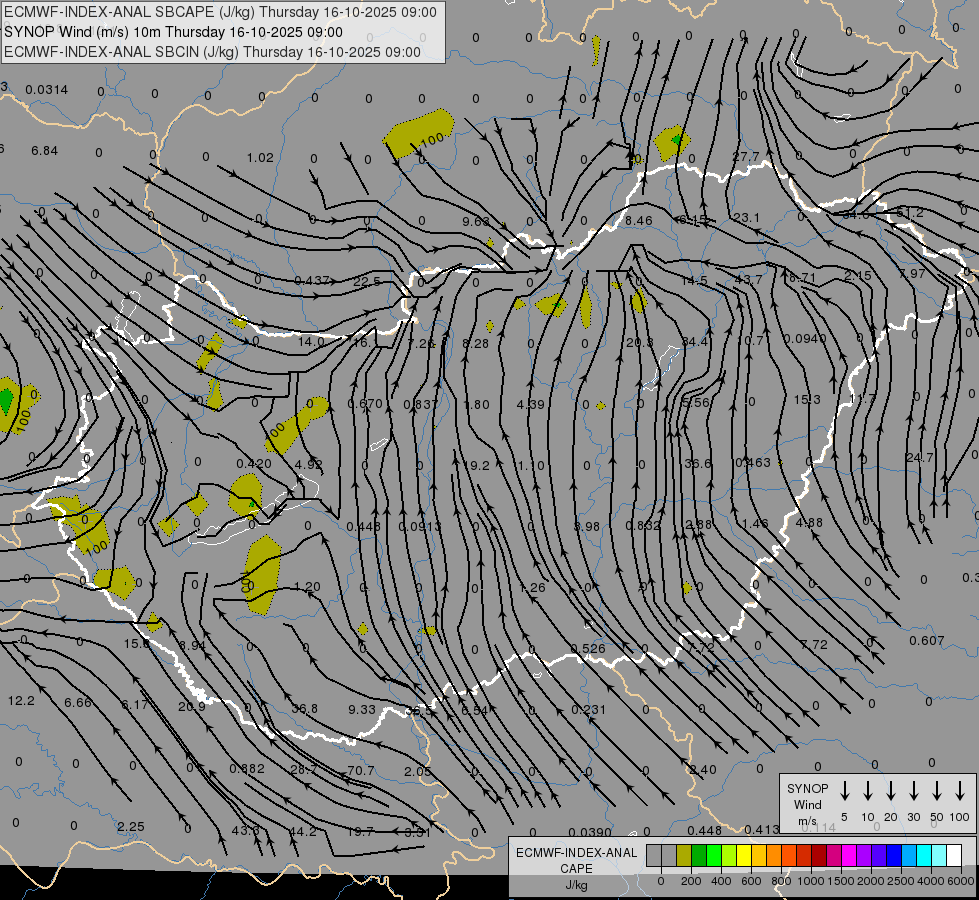Click the 600 tick label on the CAPE scale
The width and height of the screenshot is (979, 900).
point(751,881)
